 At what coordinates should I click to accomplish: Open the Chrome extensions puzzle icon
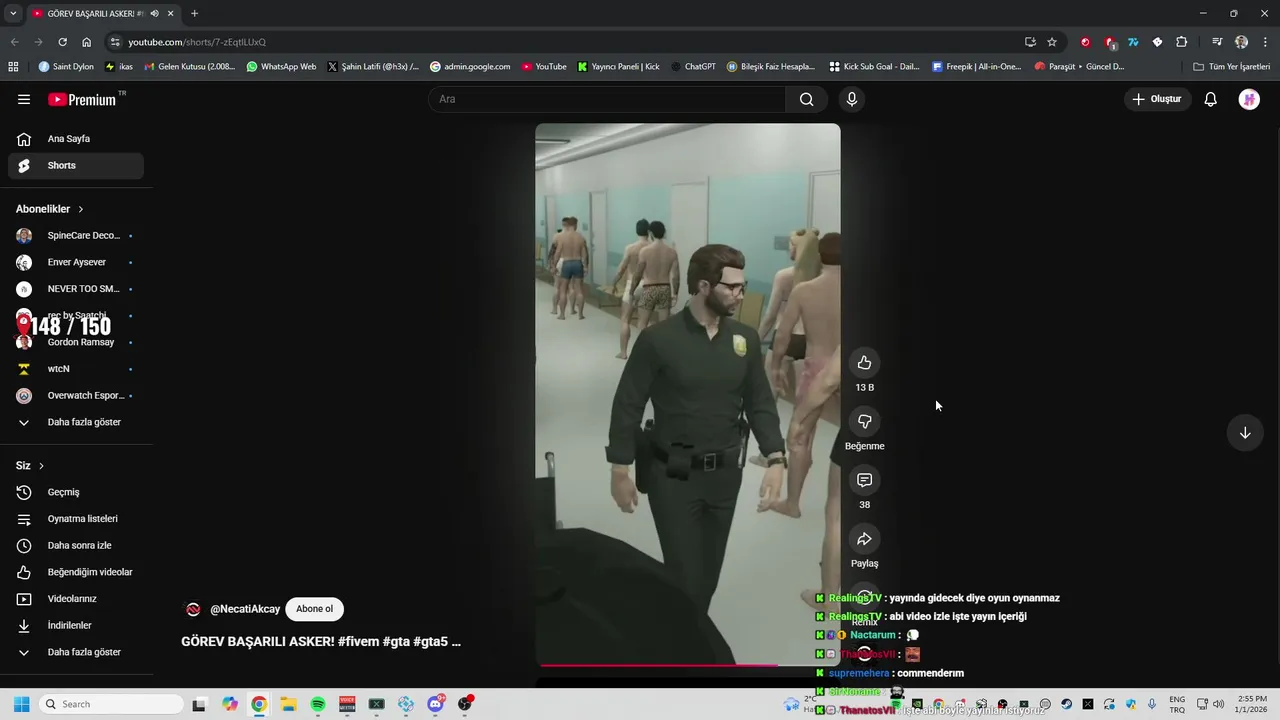pos(1182,42)
